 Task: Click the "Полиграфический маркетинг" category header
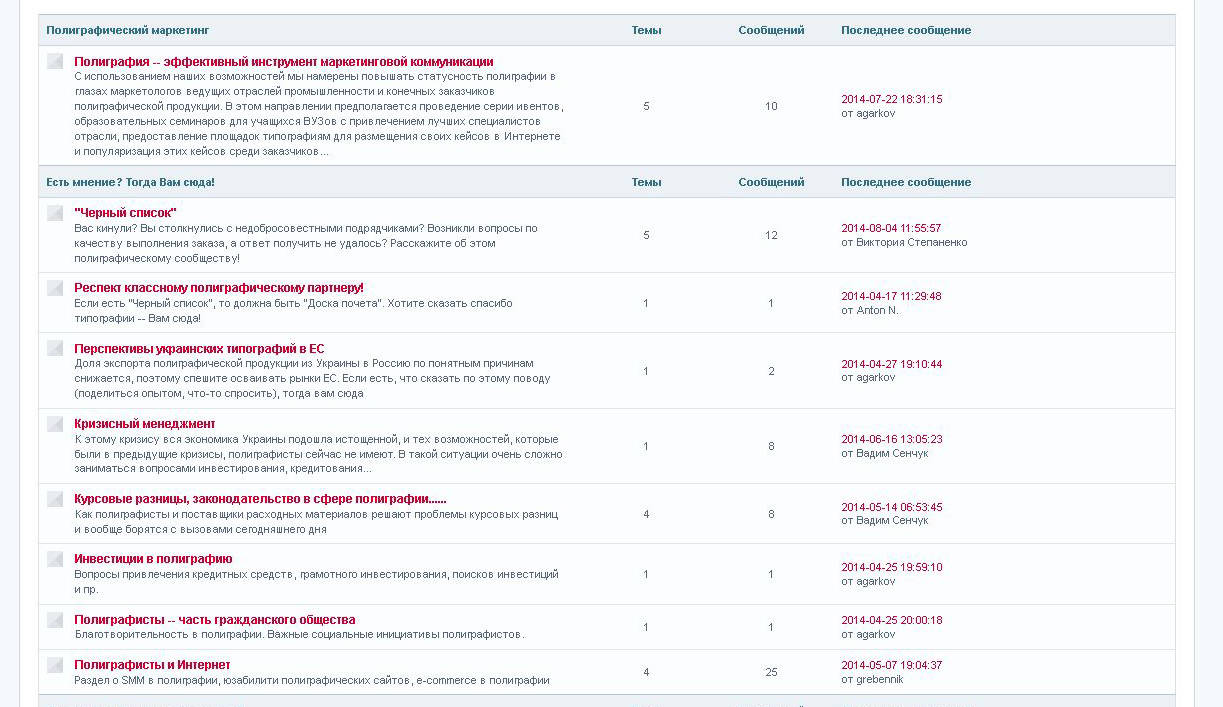(128, 30)
